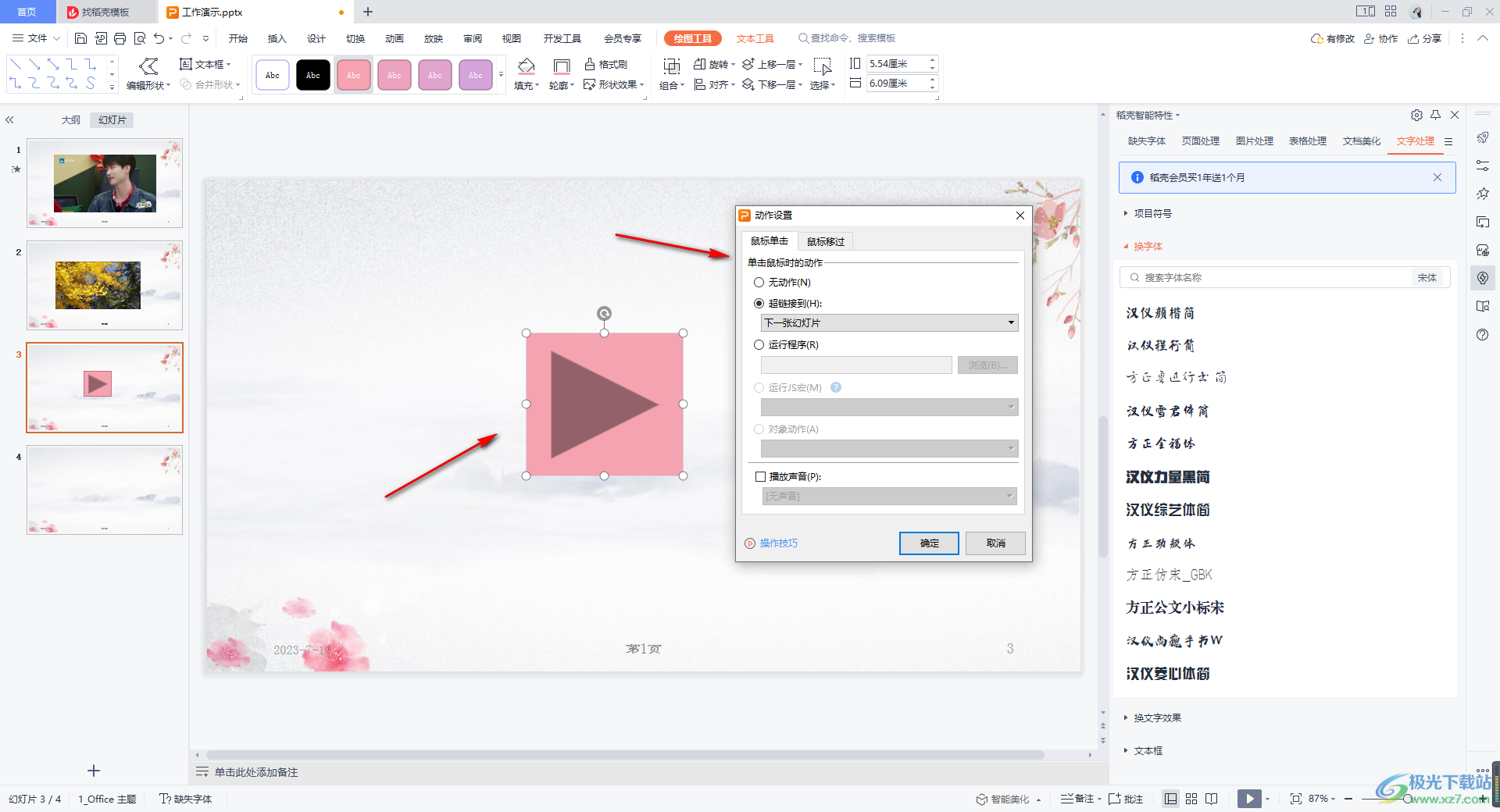The image size is (1500, 812).
Task: Switch to Mouse Over tab
Action: 826,241
